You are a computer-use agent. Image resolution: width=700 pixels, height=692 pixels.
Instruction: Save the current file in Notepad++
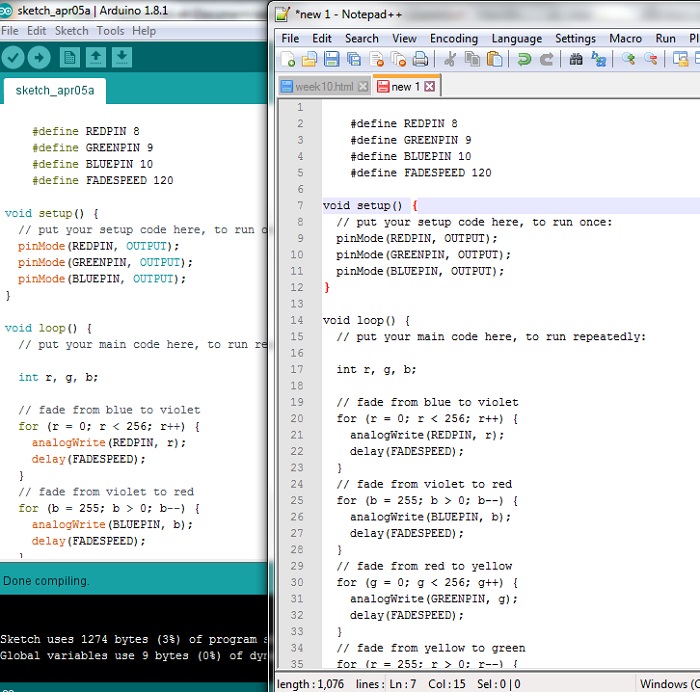pos(332,59)
